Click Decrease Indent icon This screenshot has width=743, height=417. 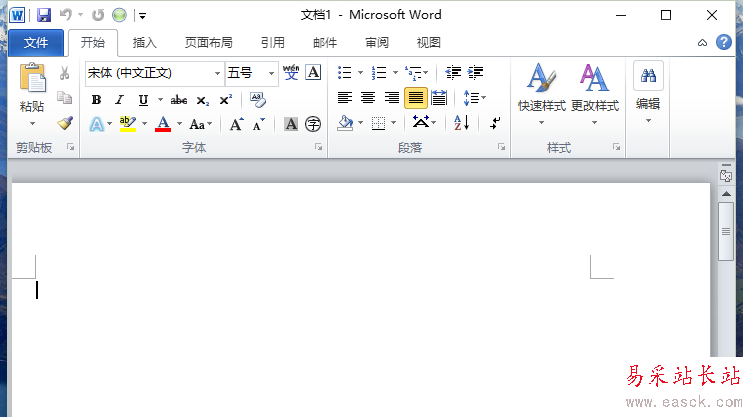(x=453, y=73)
